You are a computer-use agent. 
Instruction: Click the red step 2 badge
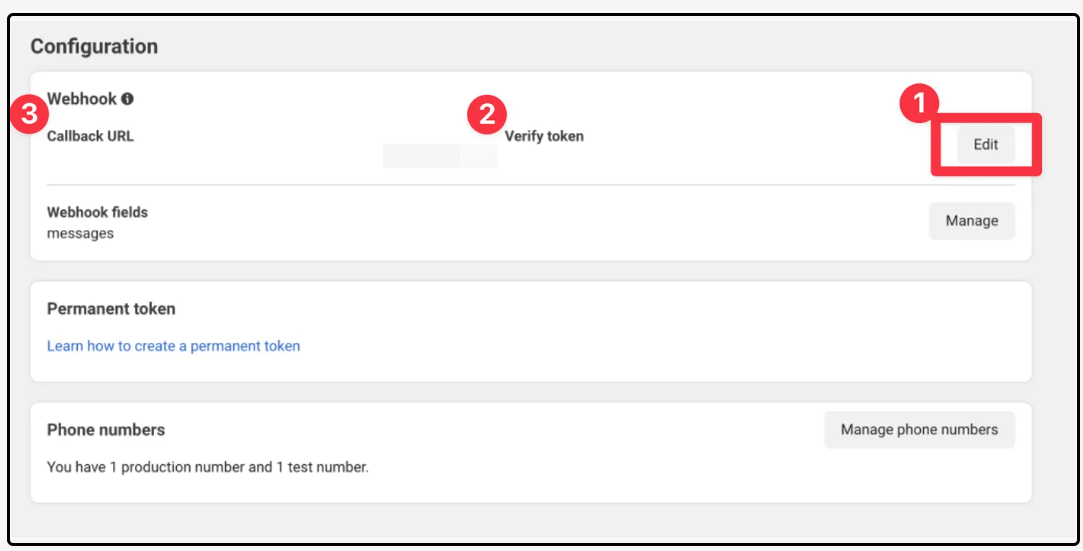pos(486,114)
